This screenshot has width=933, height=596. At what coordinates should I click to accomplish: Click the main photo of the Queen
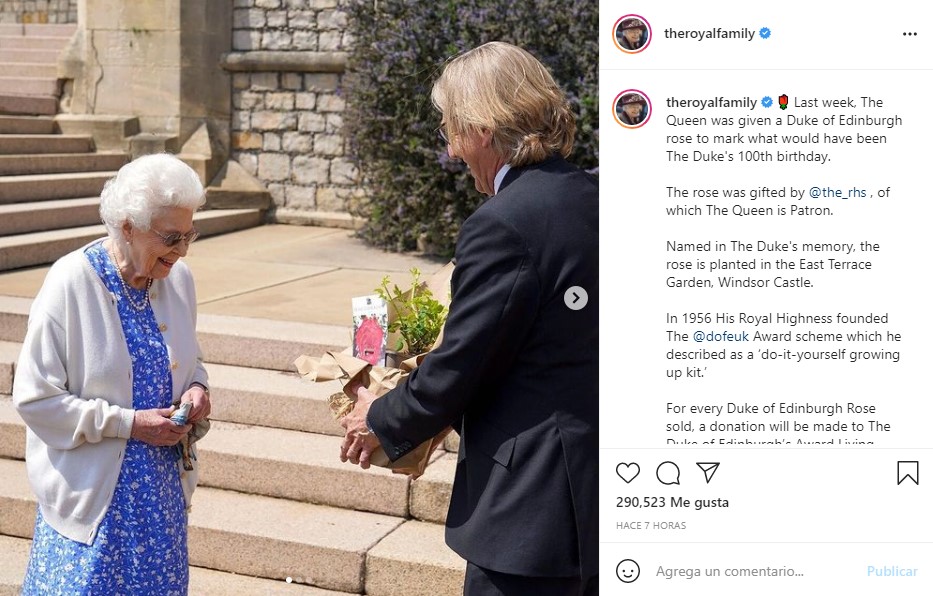[299, 298]
